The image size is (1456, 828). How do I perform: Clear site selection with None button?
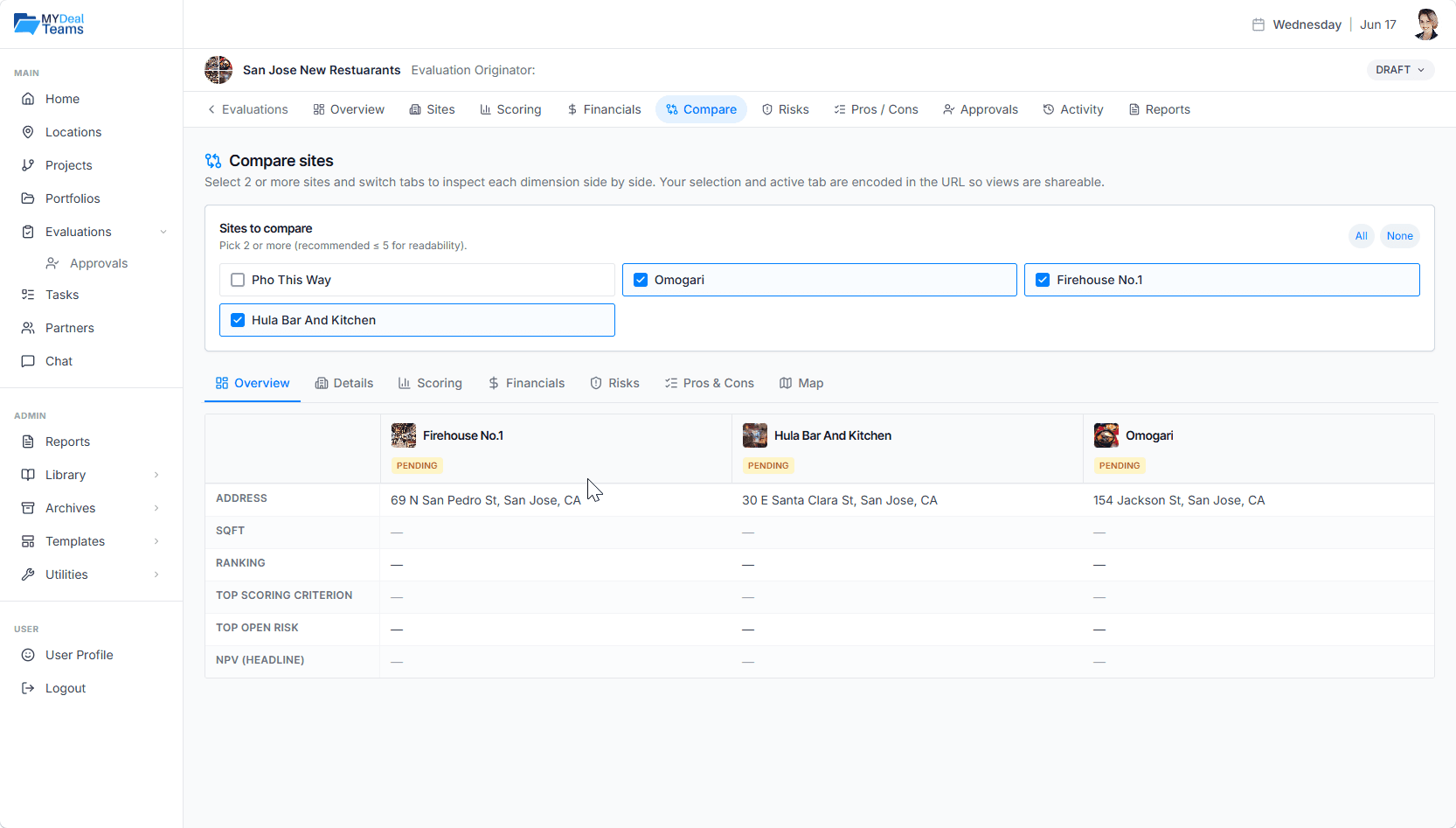tap(1399, 236)
